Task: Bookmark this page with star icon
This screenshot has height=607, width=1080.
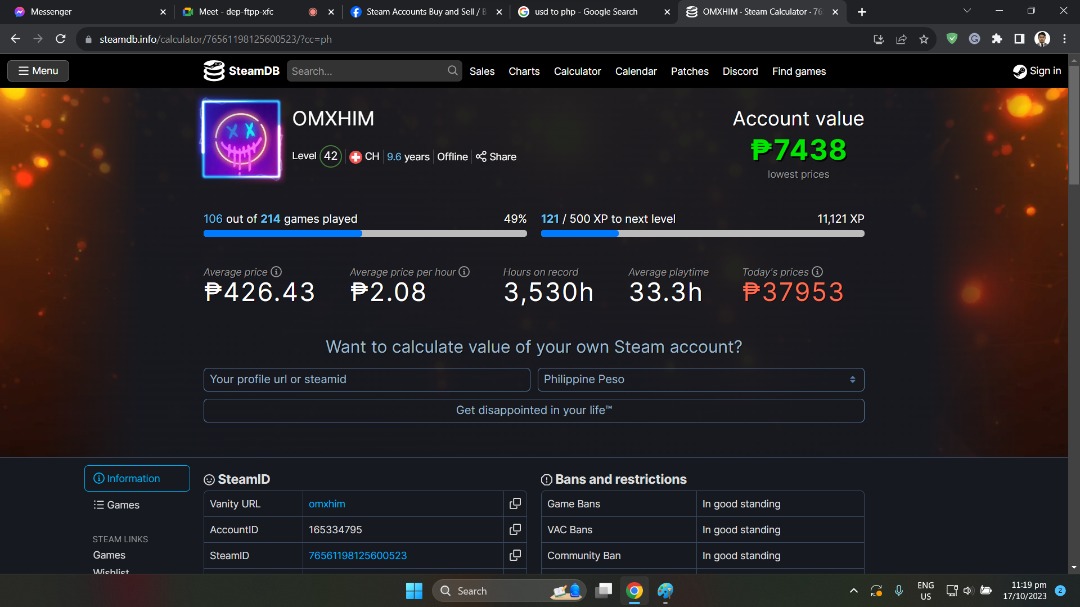Action: pos(924,39)
